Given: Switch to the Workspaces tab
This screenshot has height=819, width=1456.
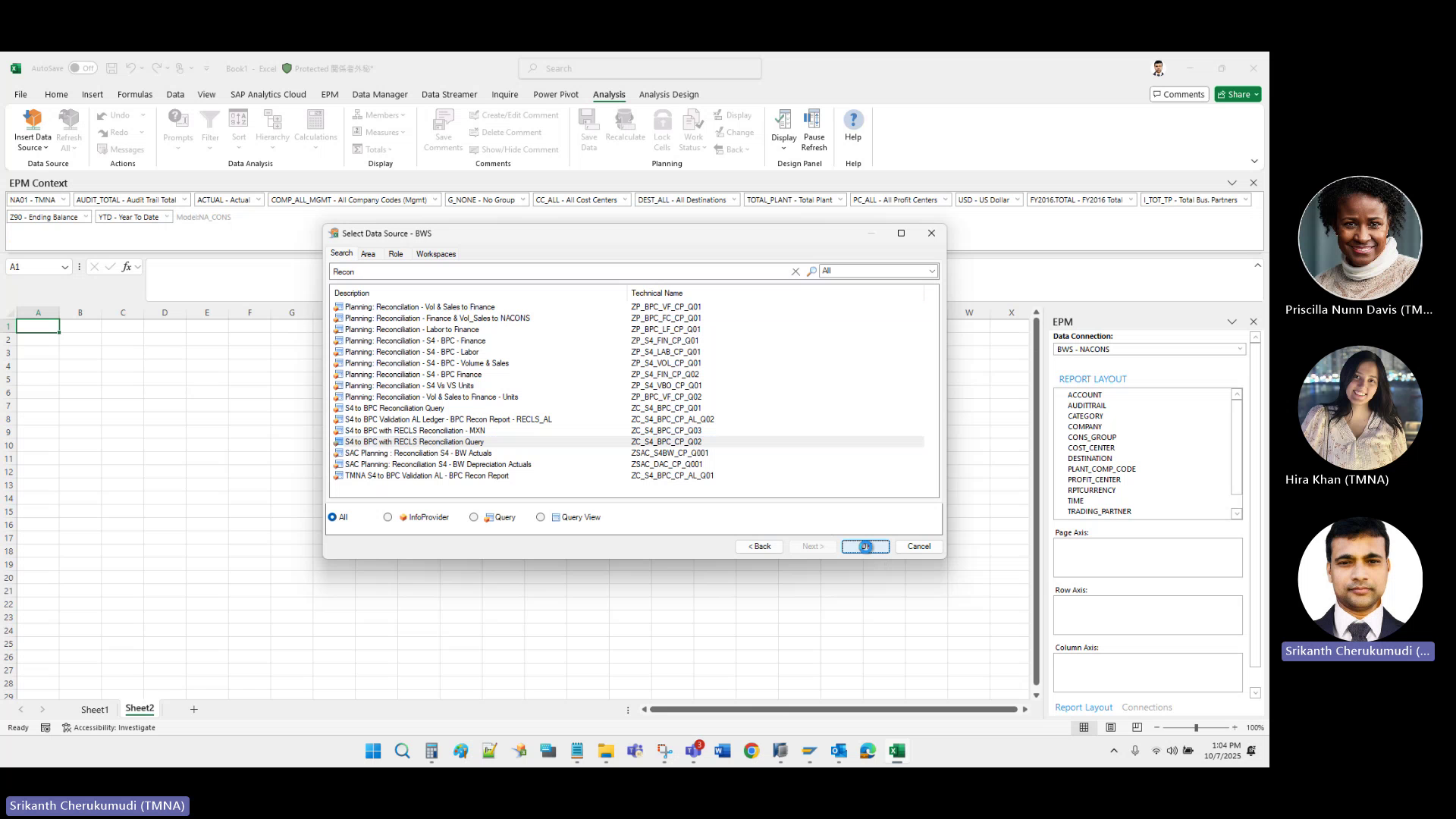Looking at the screenshot, I should coord(435,254).
